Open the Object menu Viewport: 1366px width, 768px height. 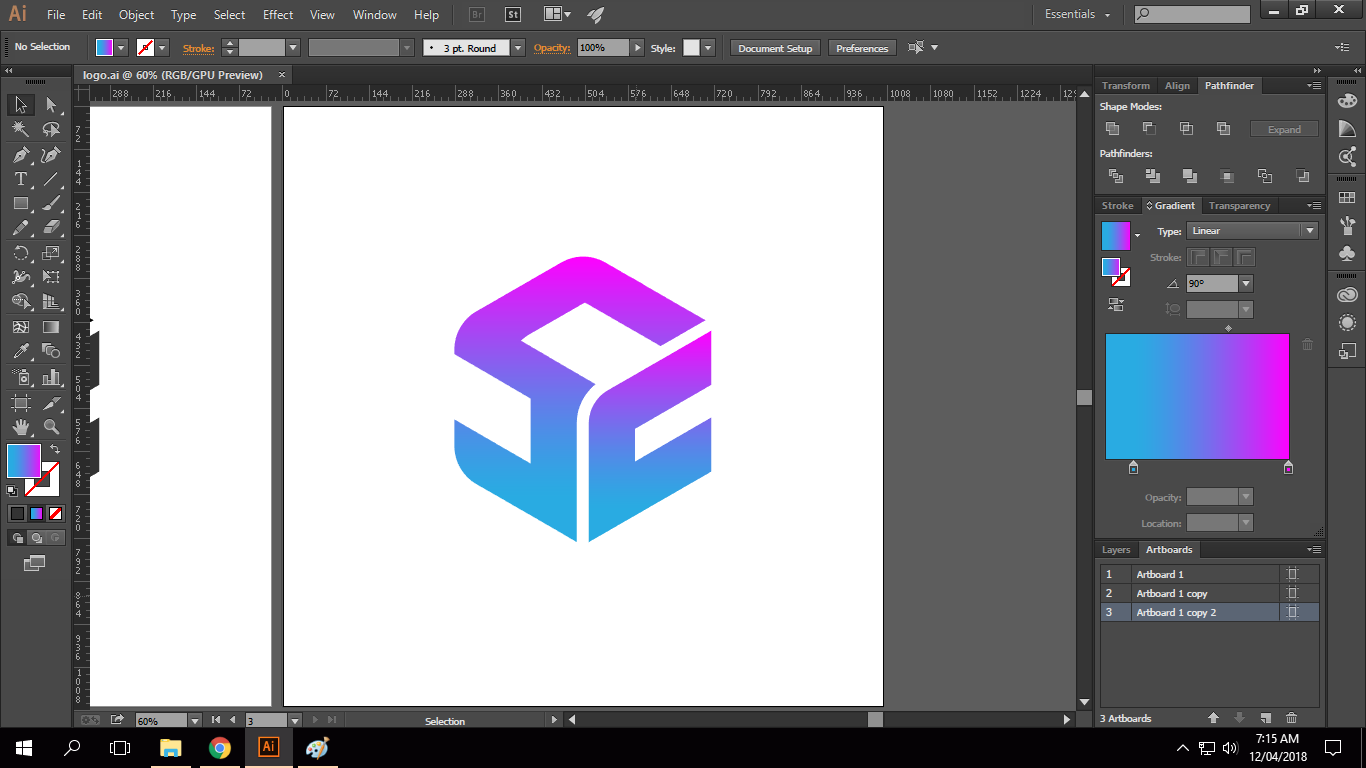136,15
